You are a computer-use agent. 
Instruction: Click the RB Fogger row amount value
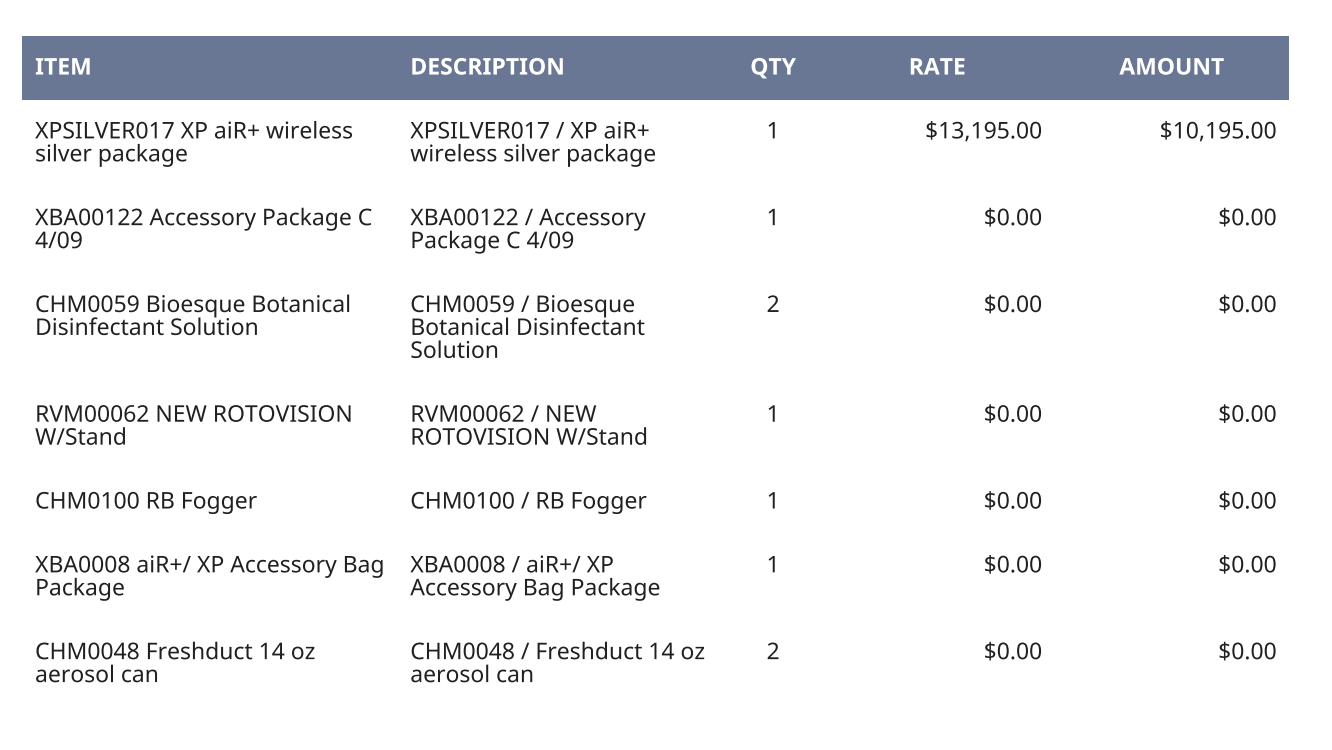(x=1247, y=501)
